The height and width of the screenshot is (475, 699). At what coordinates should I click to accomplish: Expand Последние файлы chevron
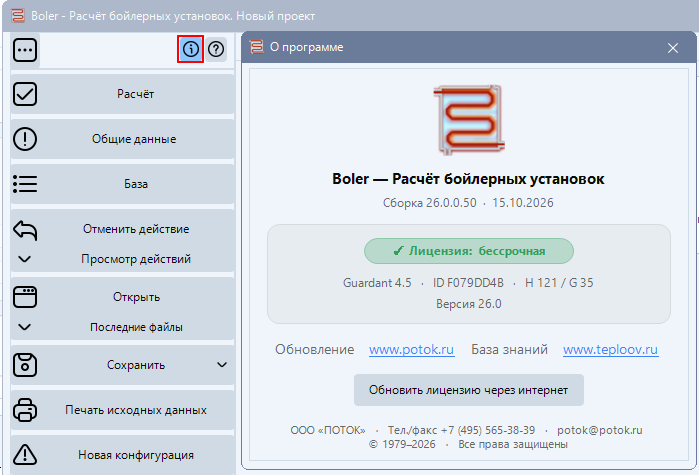(25, 327)
